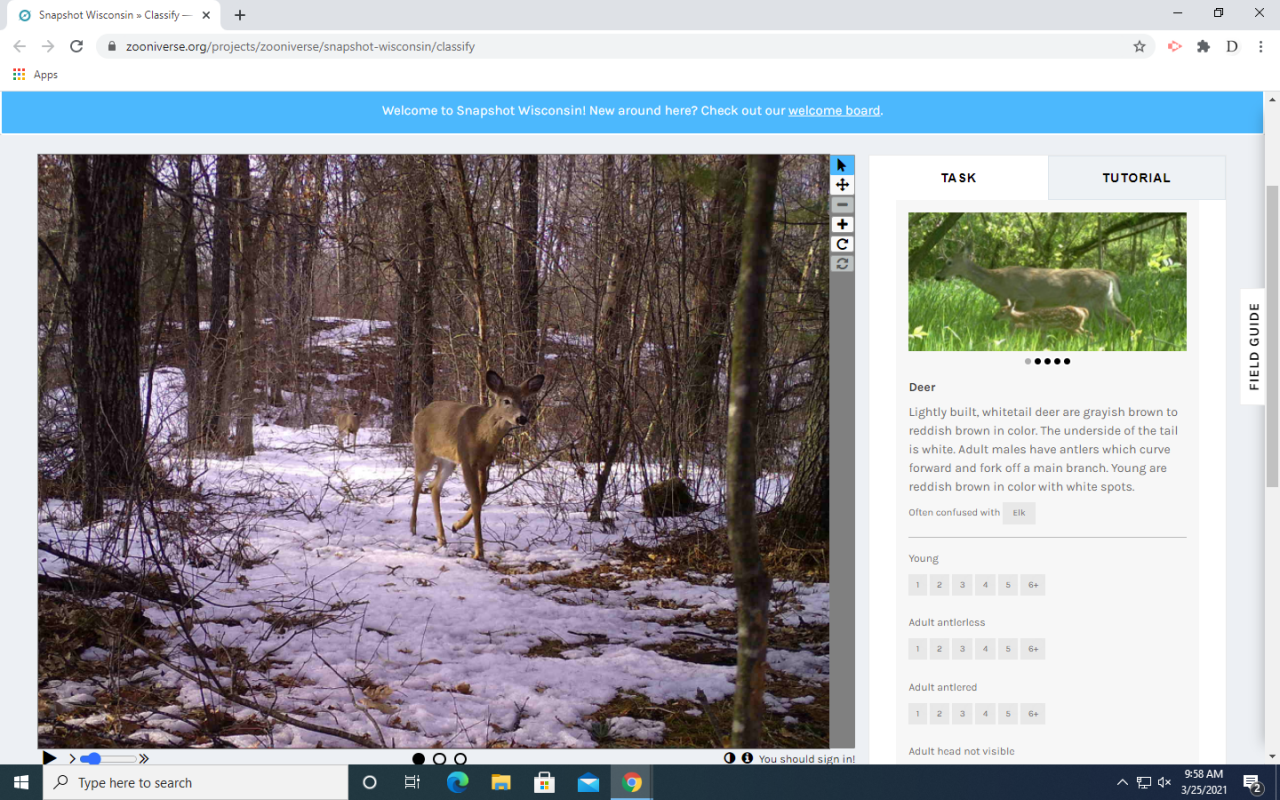Select second deer example image dot
This screenshot has height=800, width=1280.
coord(1038,361)
